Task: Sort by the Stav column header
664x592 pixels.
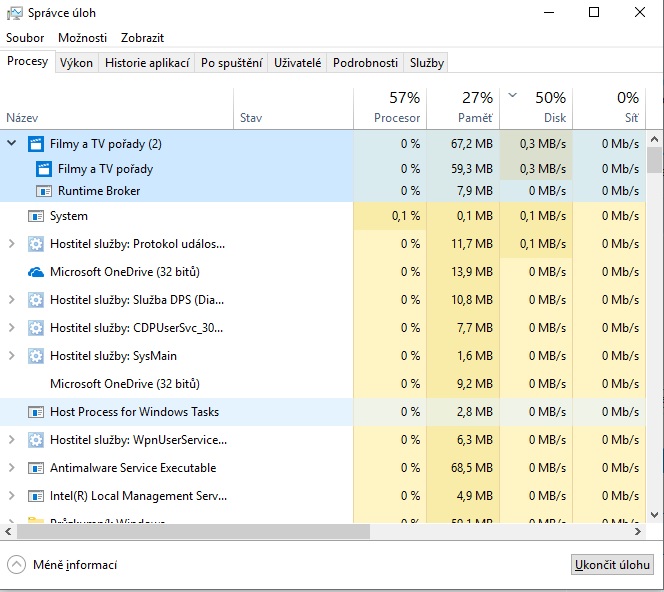Action: [293, 109]
